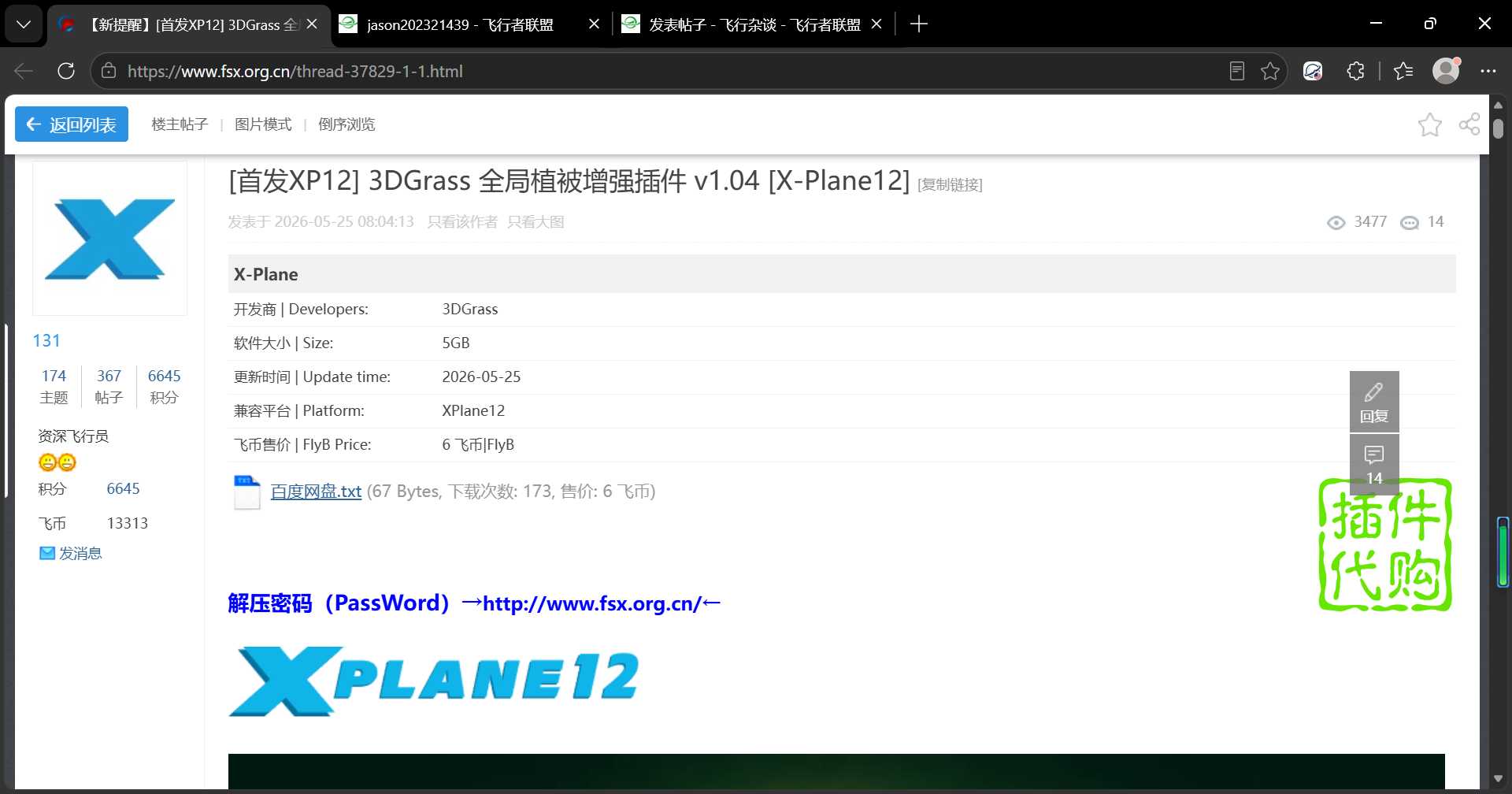Open a new browser tab
This screenshot has height=794, width=1512.
click(x=918, y=24)
